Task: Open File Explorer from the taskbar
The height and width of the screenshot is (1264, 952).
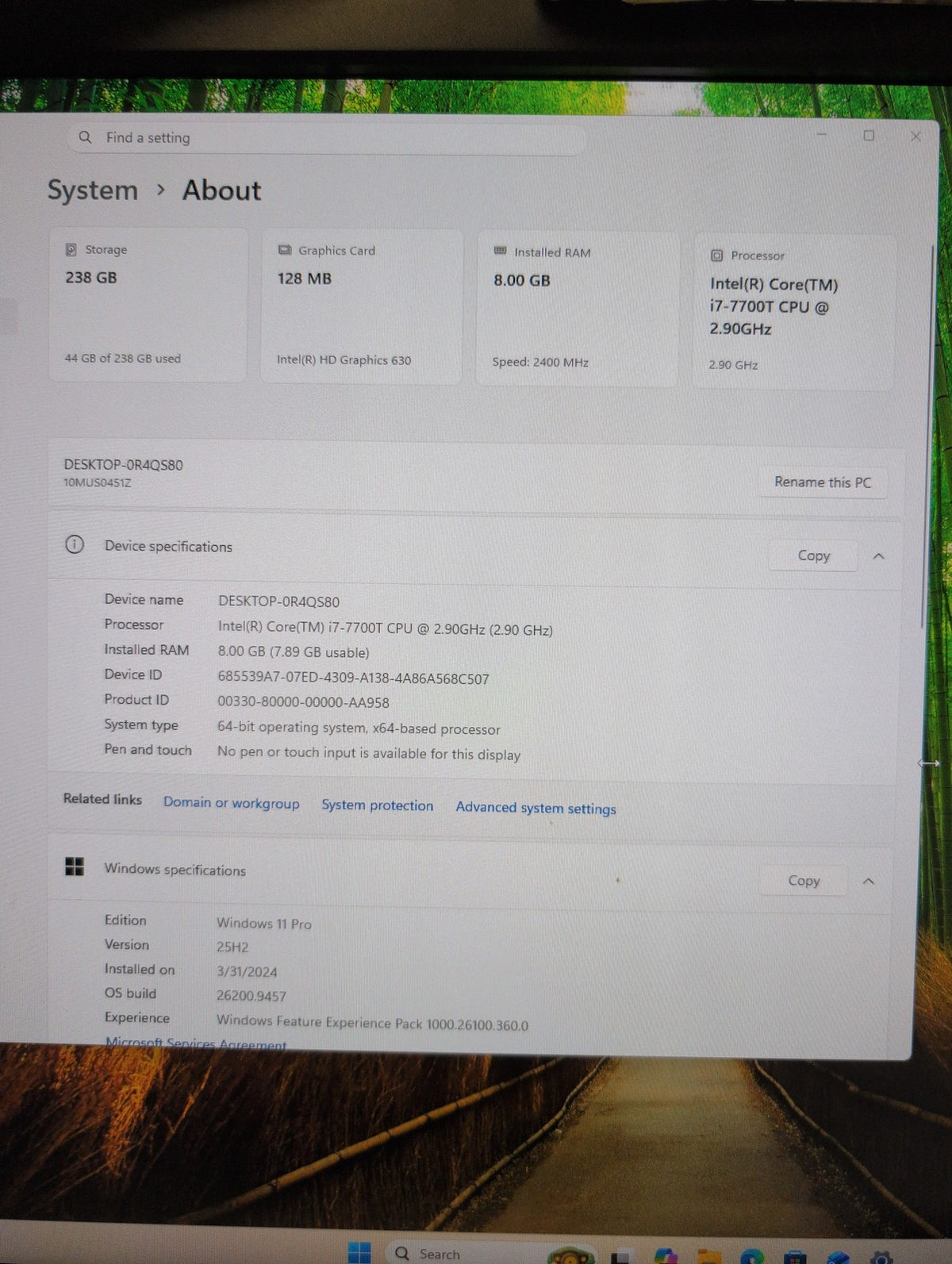Action: (709, 1256)
